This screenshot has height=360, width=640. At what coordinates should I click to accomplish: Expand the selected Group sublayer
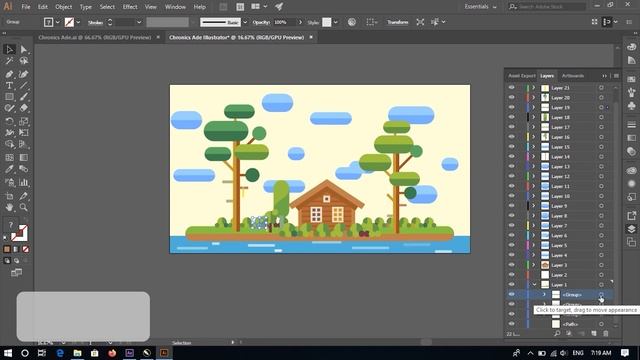(x=544, y=294)
